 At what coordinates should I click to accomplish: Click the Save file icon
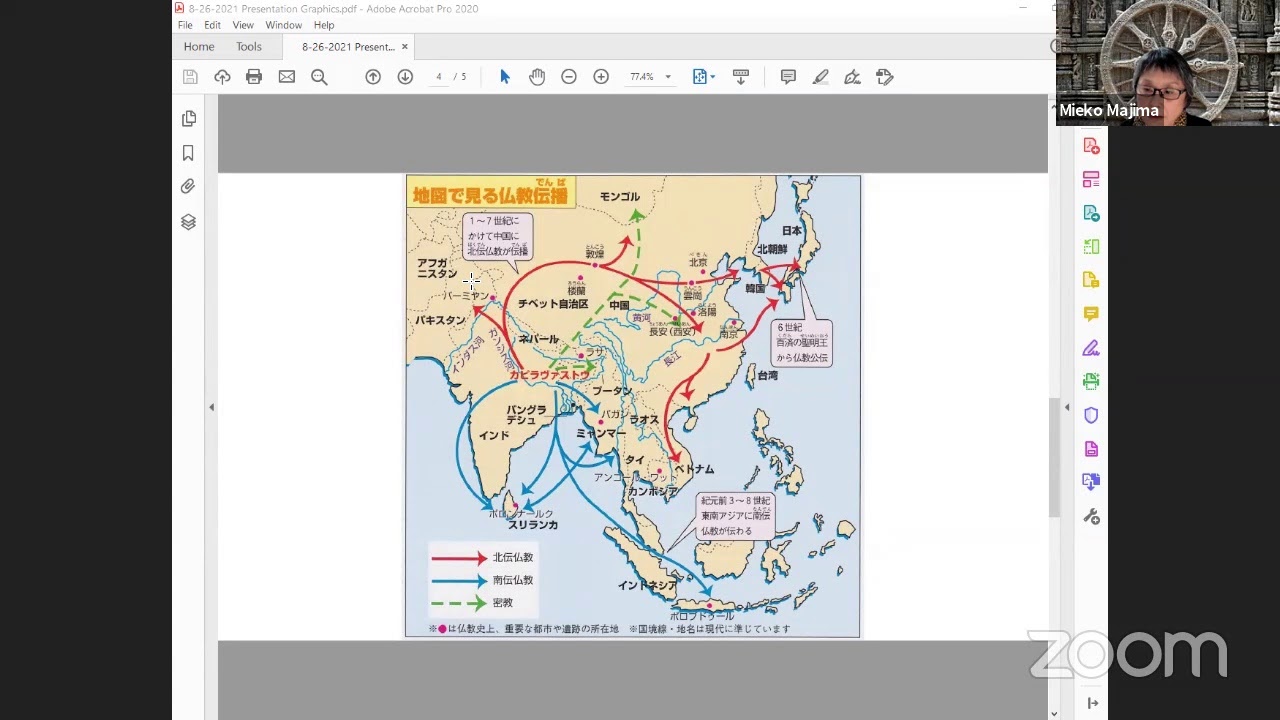click(190, 77)
